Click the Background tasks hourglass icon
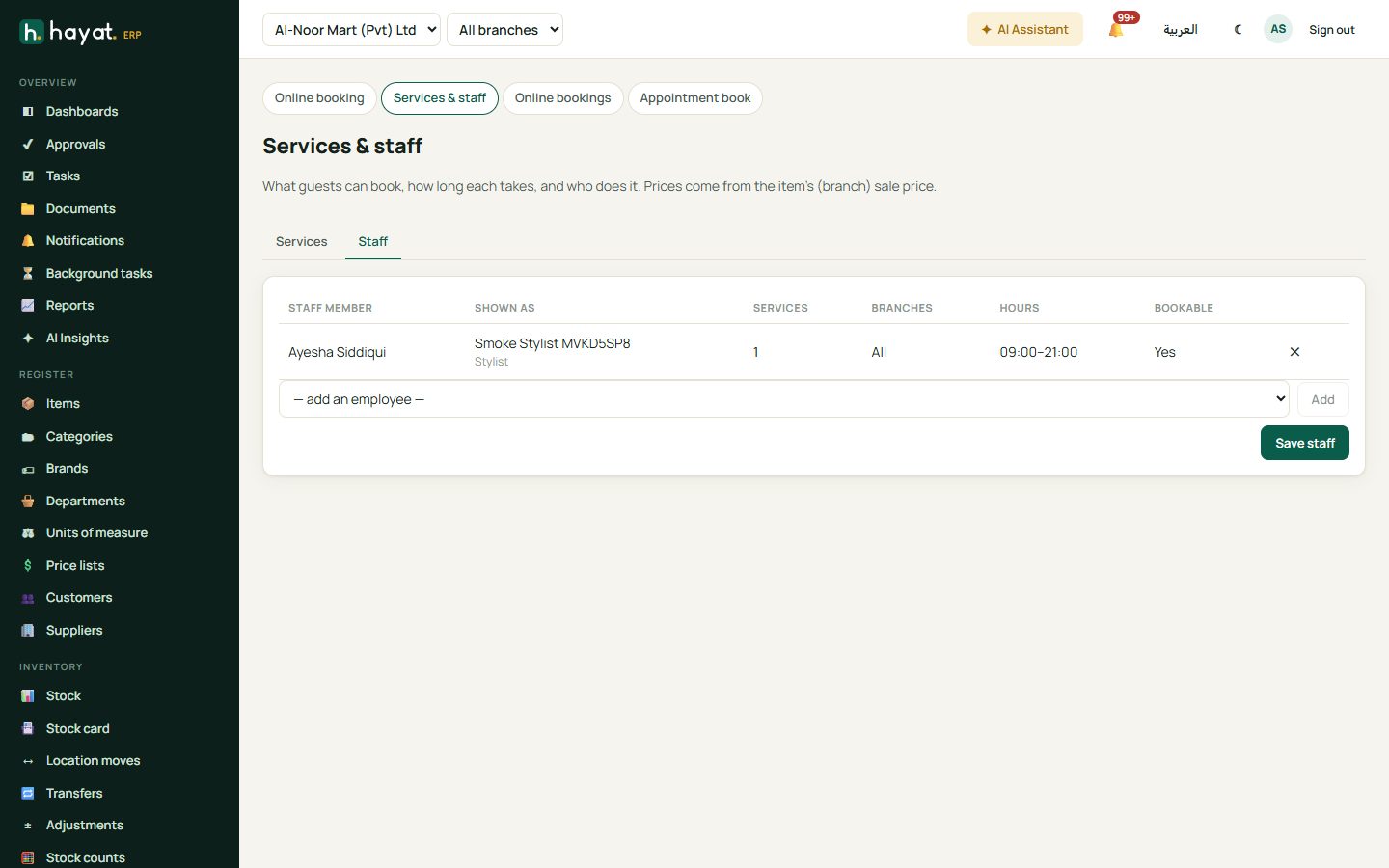Viewport: 1389px width, 868px height. (x=28, y=274)
